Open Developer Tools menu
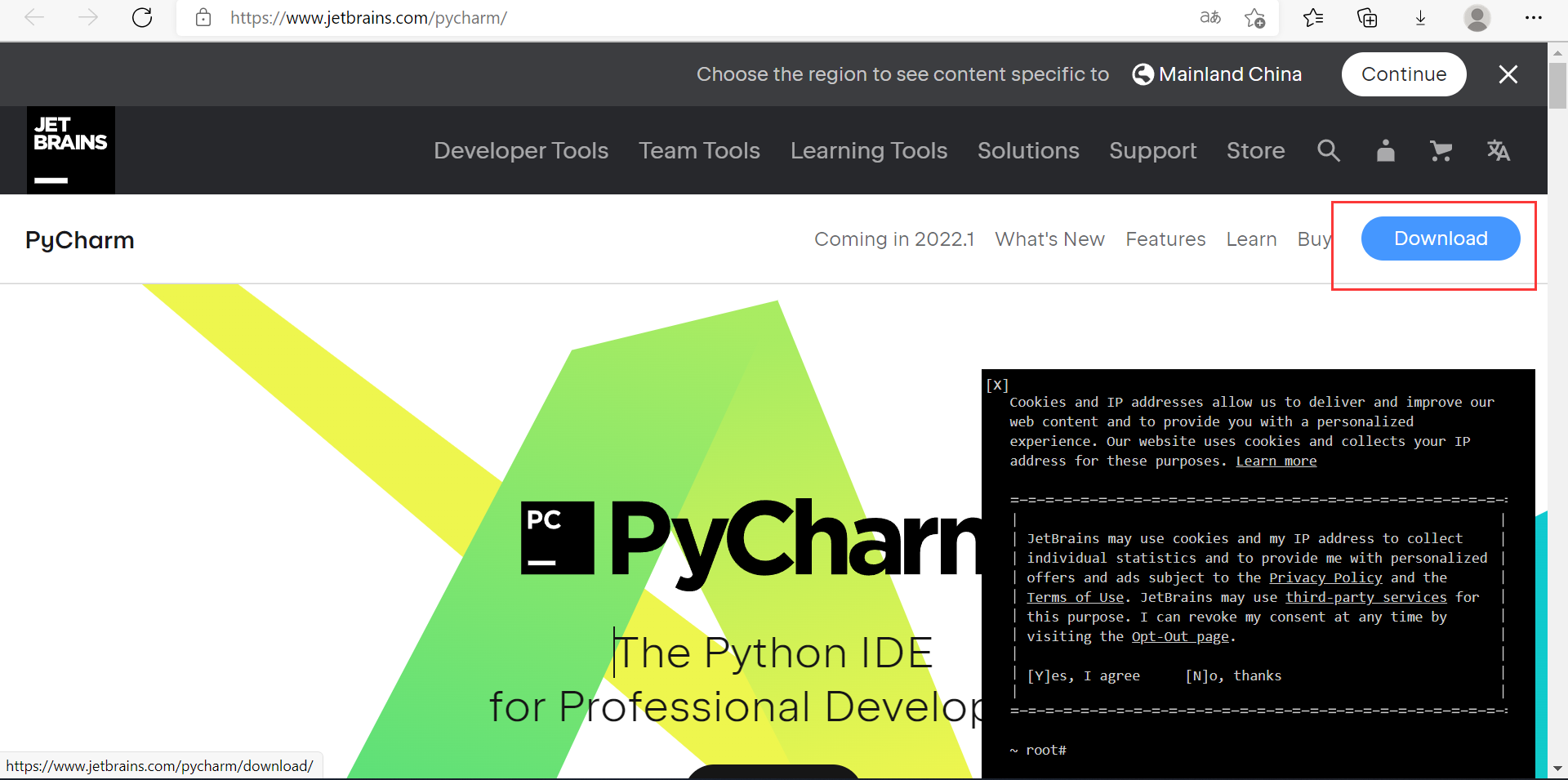1568x780 pixels. [x=521, y=150]
